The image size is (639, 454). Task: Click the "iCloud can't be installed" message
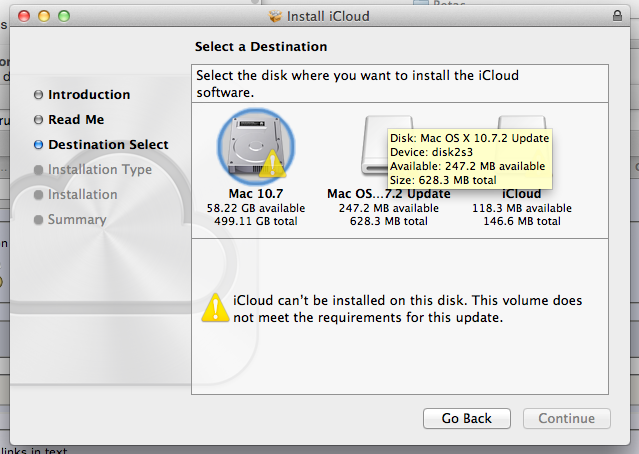[408, 309]
